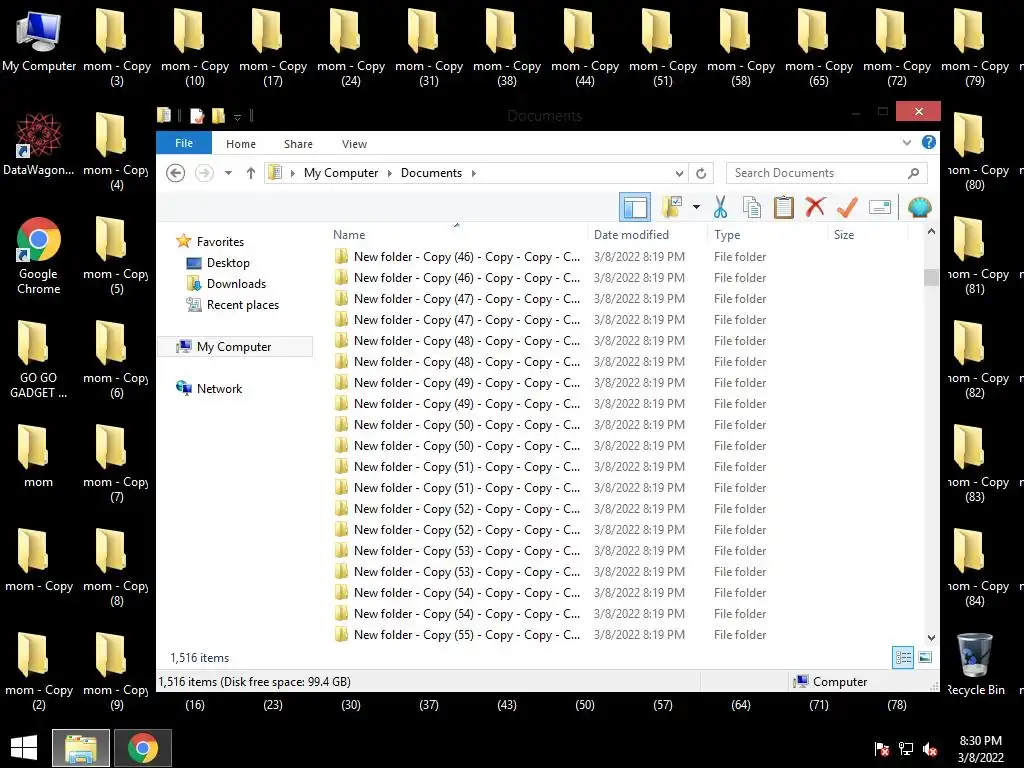Click the red X Delete icon
Viewport: 1024px width, 768px height.
(x=815, y=206)
